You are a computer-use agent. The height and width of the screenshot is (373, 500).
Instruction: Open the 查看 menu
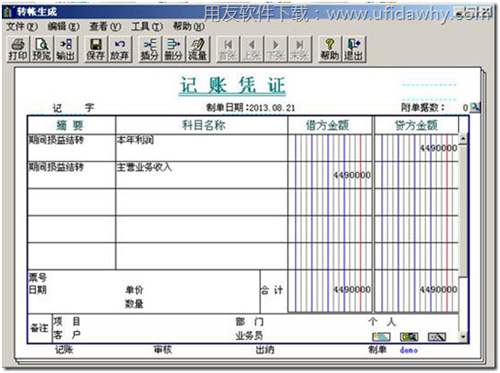(x=105, y=26)
